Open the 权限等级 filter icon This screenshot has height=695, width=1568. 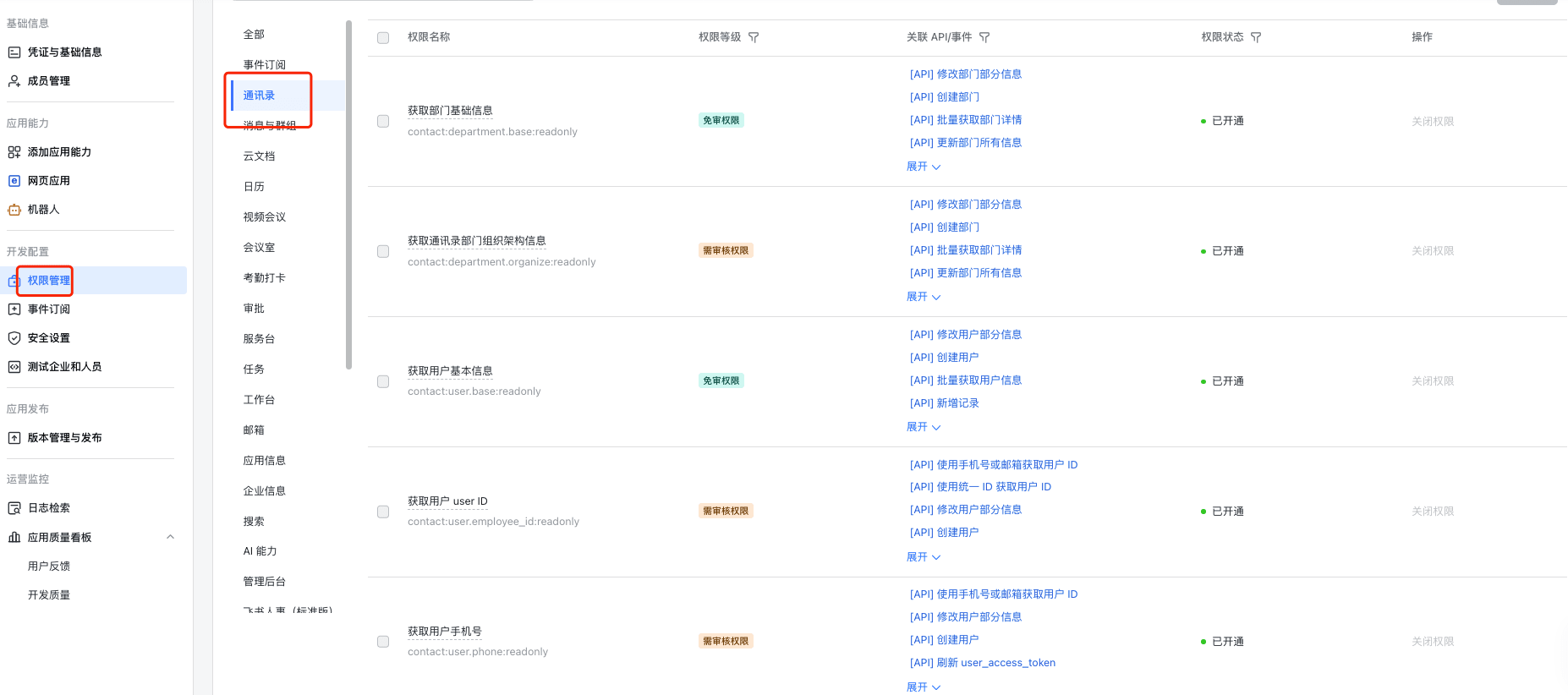click(x=754, y=37)
